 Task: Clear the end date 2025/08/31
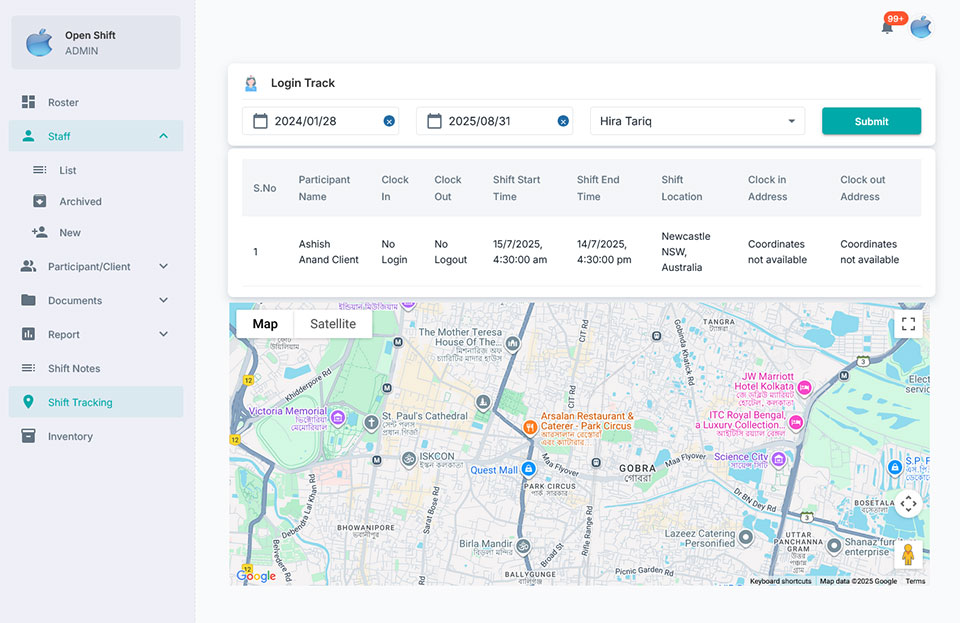[x=563, y=121]
